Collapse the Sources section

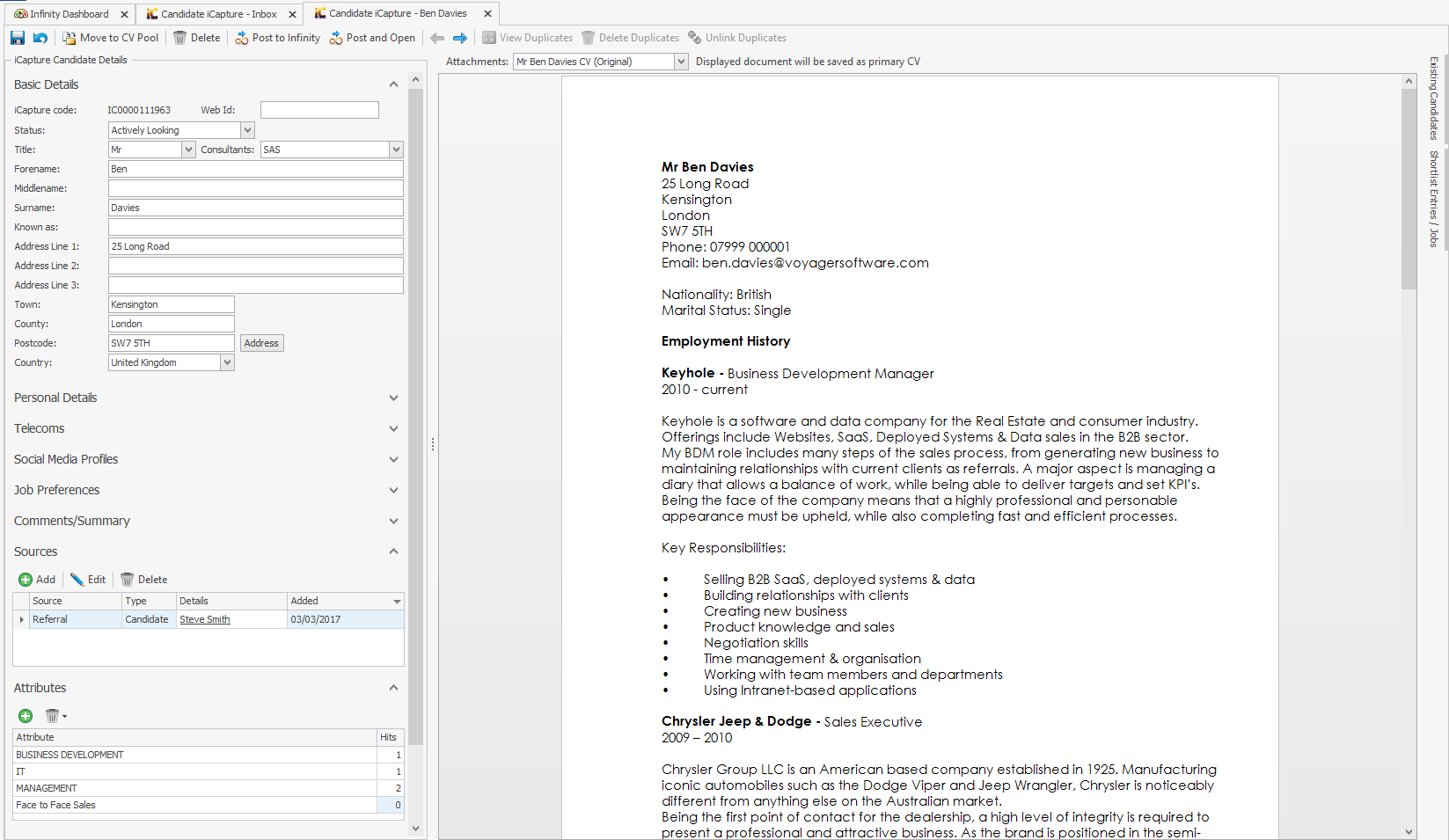(393, 551)
